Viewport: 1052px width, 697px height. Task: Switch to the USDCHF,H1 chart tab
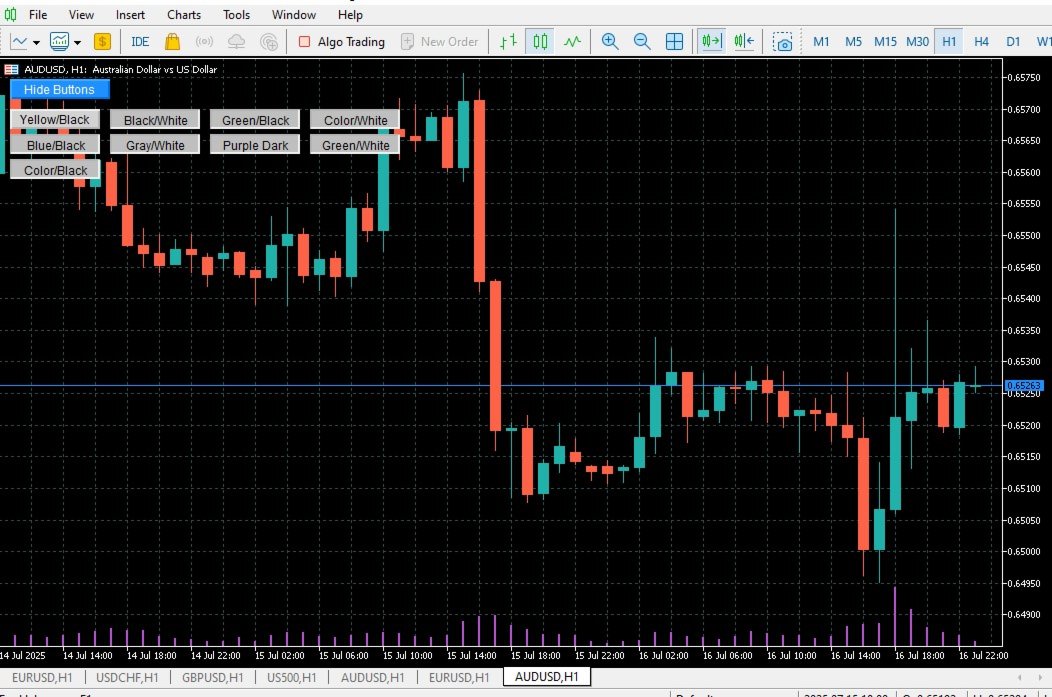[127, 678]
